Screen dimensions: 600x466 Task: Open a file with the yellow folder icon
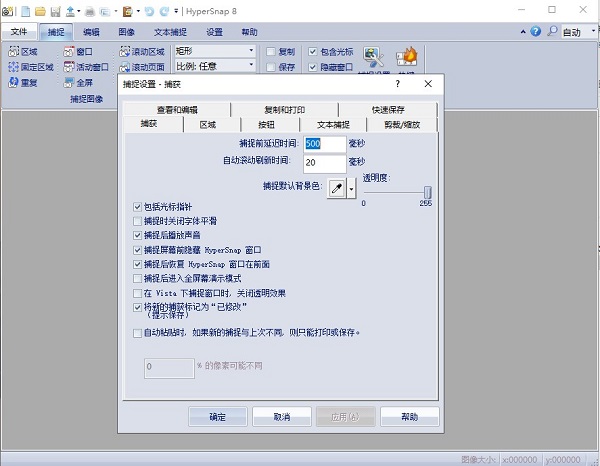40,11
